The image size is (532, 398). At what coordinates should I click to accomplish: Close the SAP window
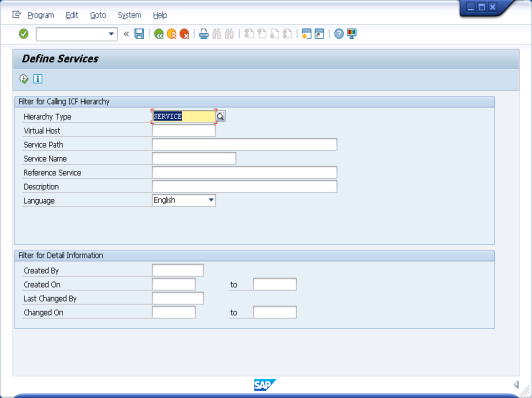point(493,7)
